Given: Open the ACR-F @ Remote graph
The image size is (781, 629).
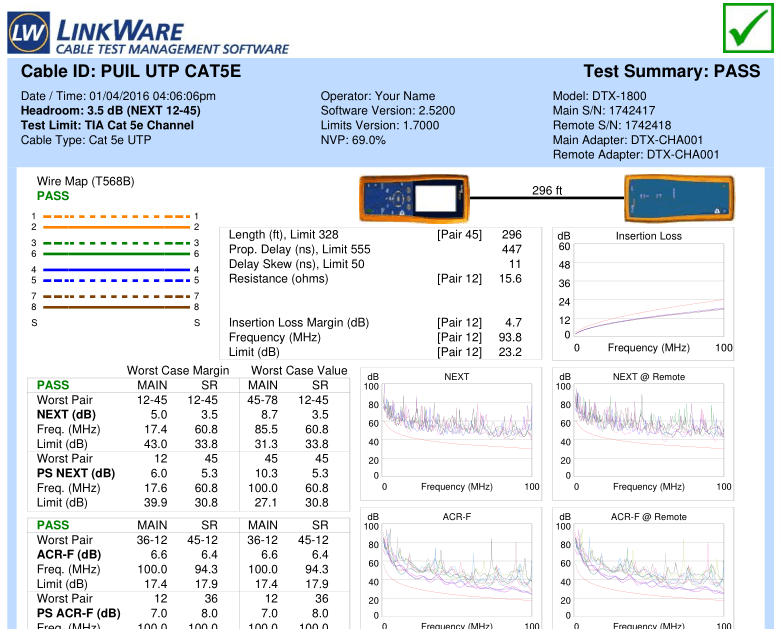Looking at the screenshot, I should point(643,568).
